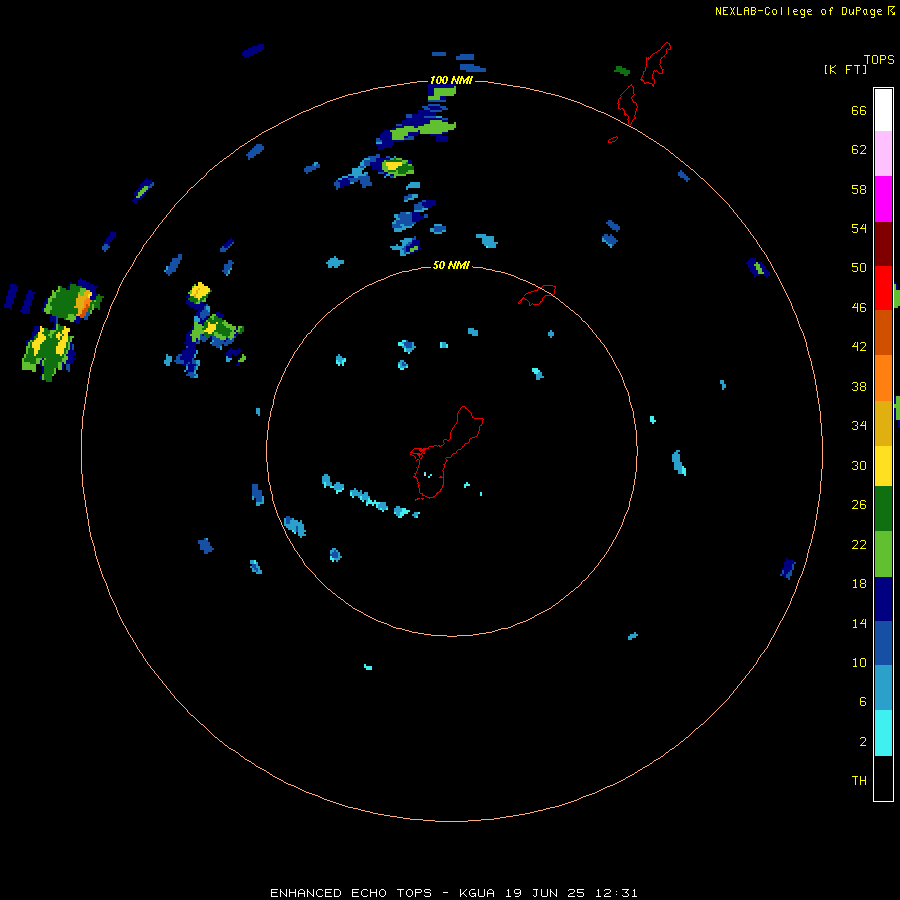Click the dark green legend swatch

pos(883,509)
